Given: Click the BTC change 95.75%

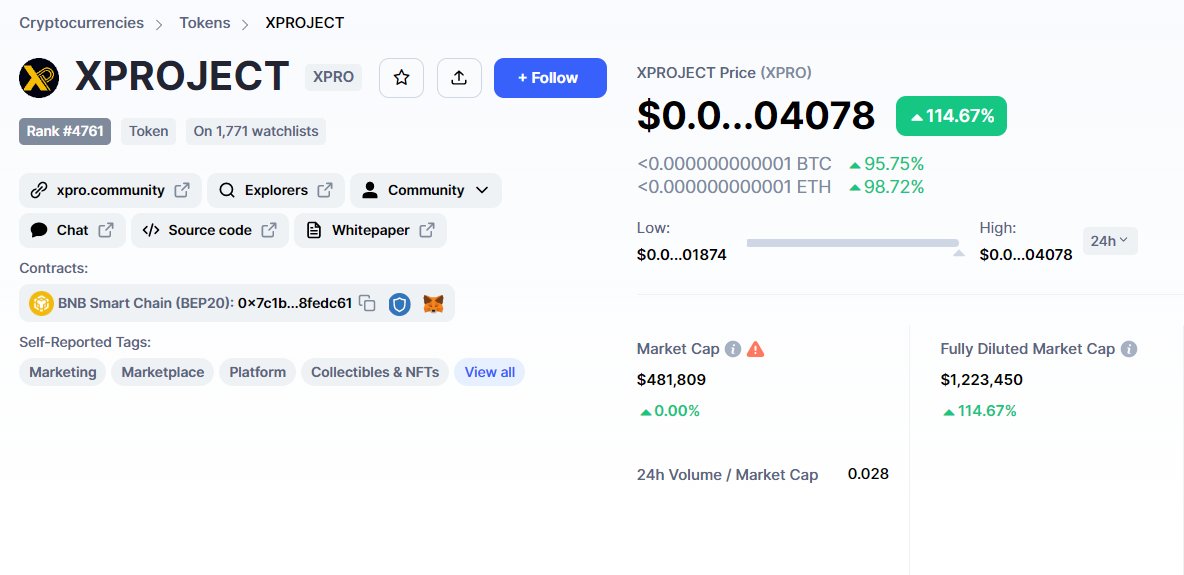Looking at the screenshot, I should (x=886, y=164).
